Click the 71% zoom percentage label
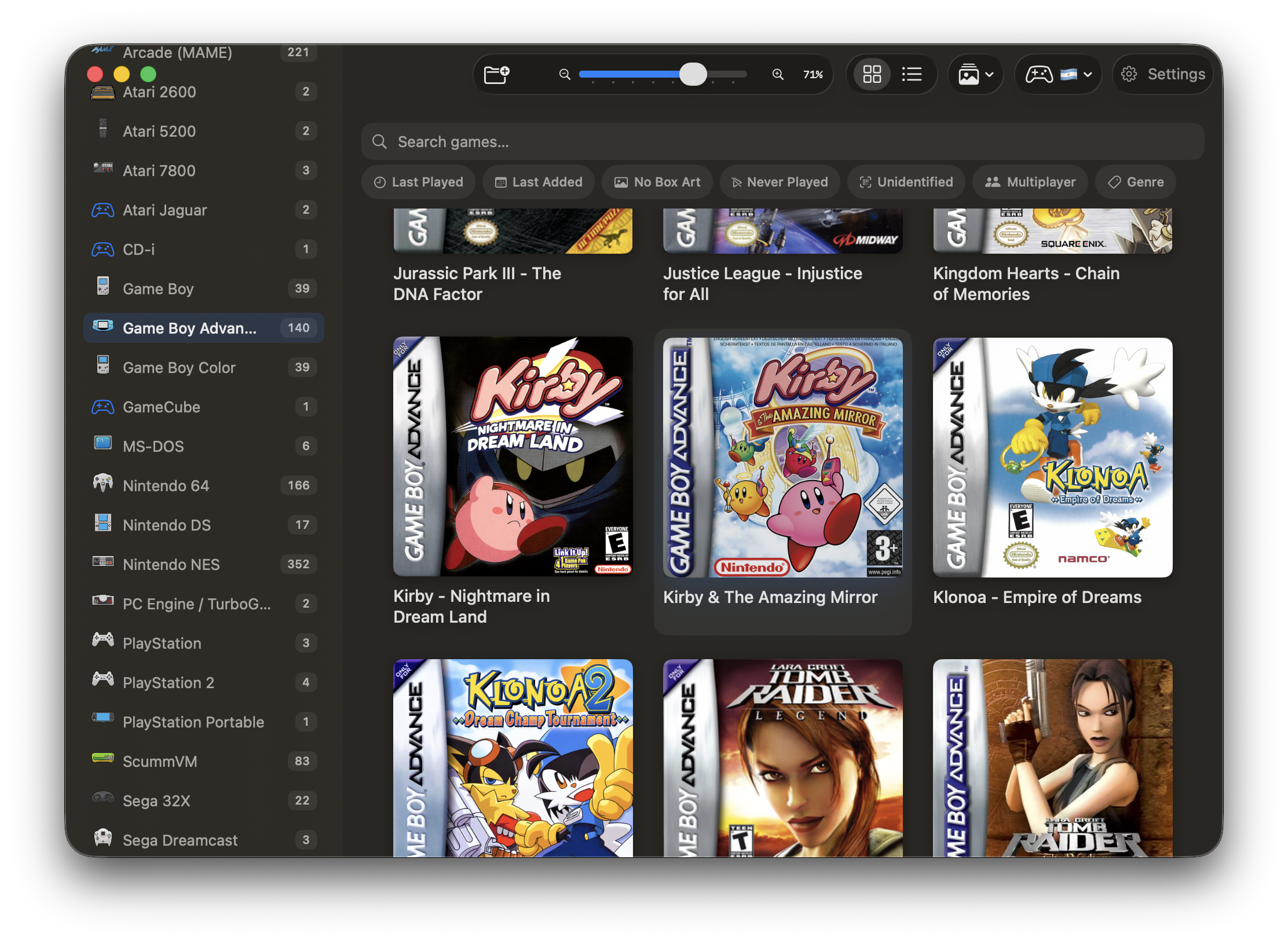The height and width of the screenshot is (943, 1288). click(x=813, y=74)
